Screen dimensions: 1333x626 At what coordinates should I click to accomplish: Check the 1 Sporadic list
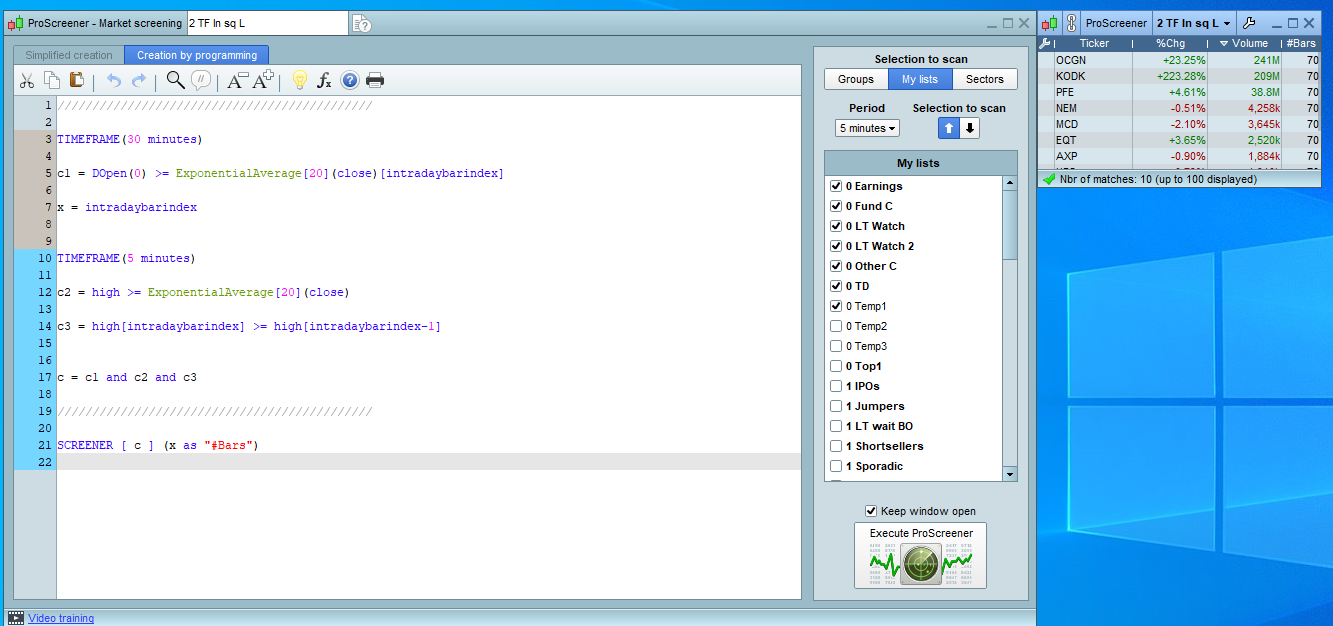836,466
